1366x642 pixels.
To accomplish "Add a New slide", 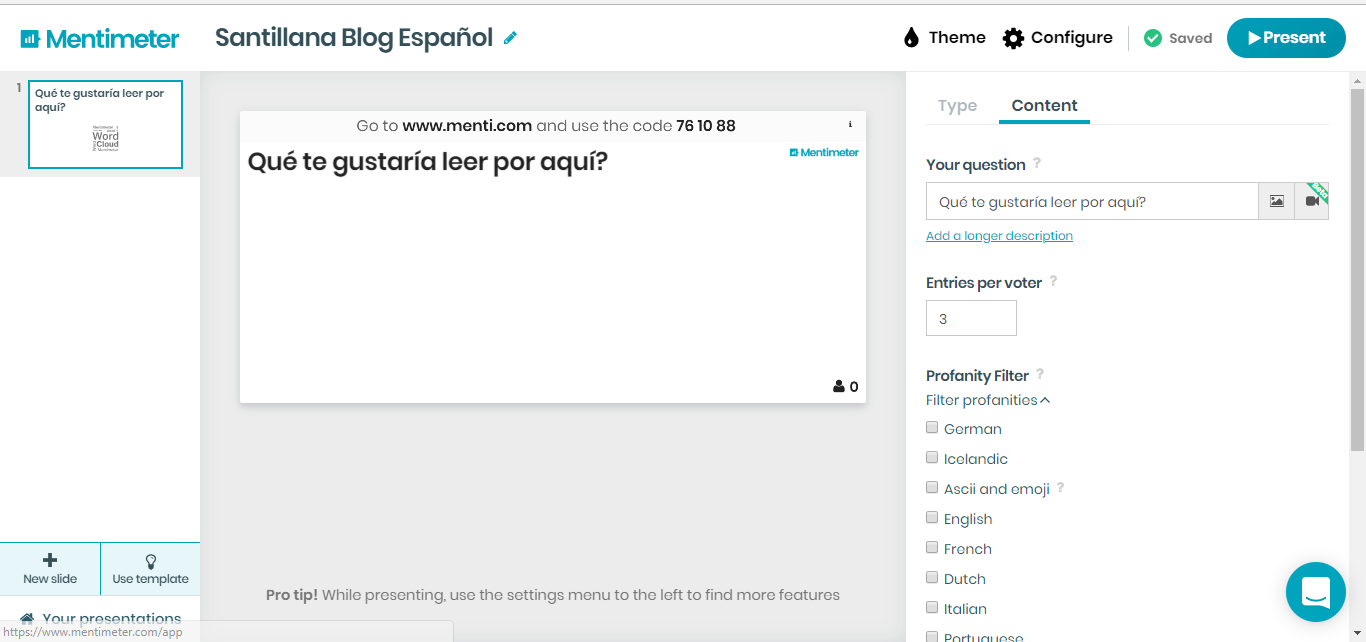I will pyautogui.click(x=50, y=568).
